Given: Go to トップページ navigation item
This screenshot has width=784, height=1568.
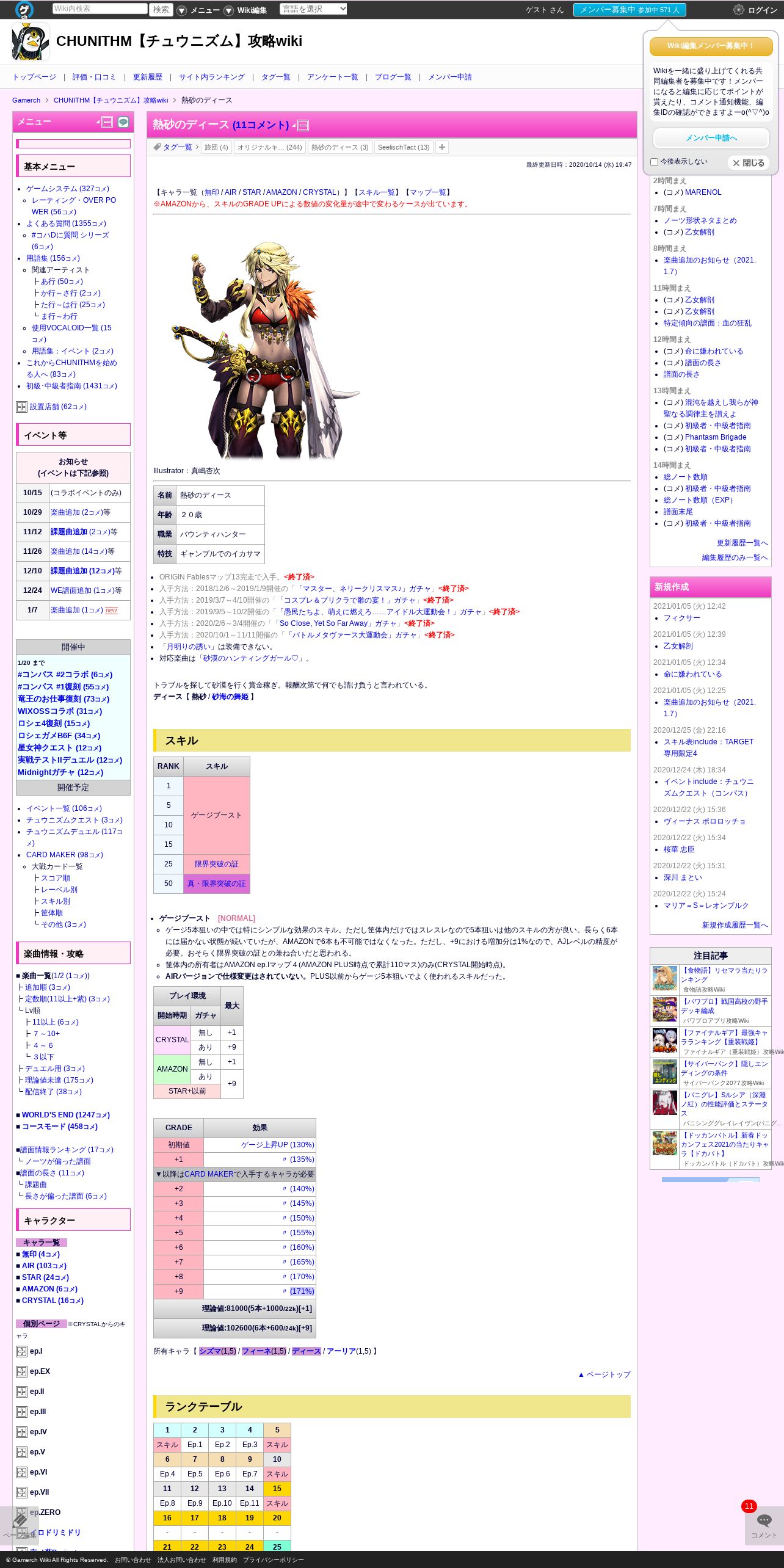Looking at the screenshot, I should pos(34,77).
